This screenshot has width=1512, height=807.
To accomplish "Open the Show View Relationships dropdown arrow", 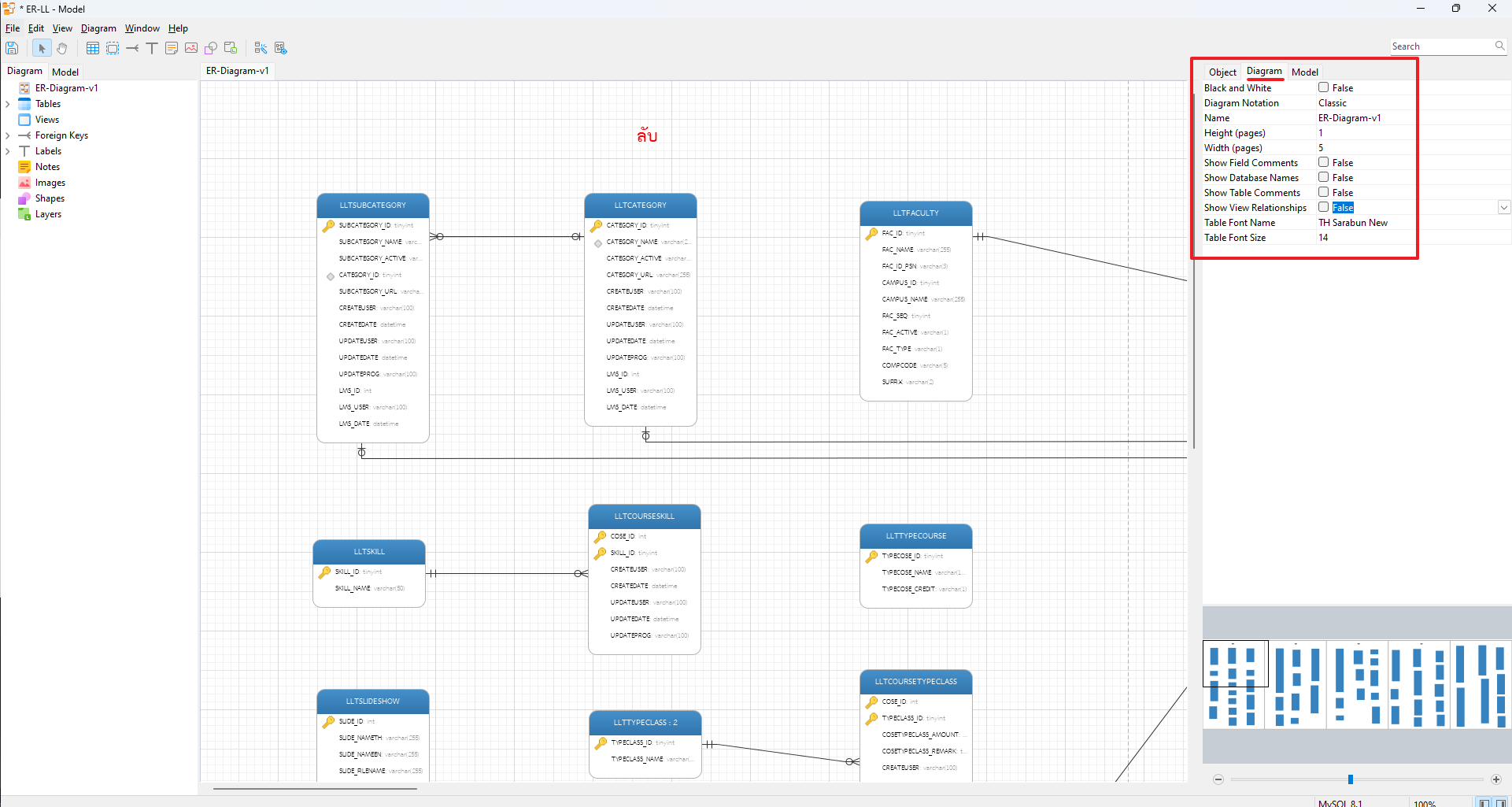I will pyautogui.click(x=1503, y=208).
